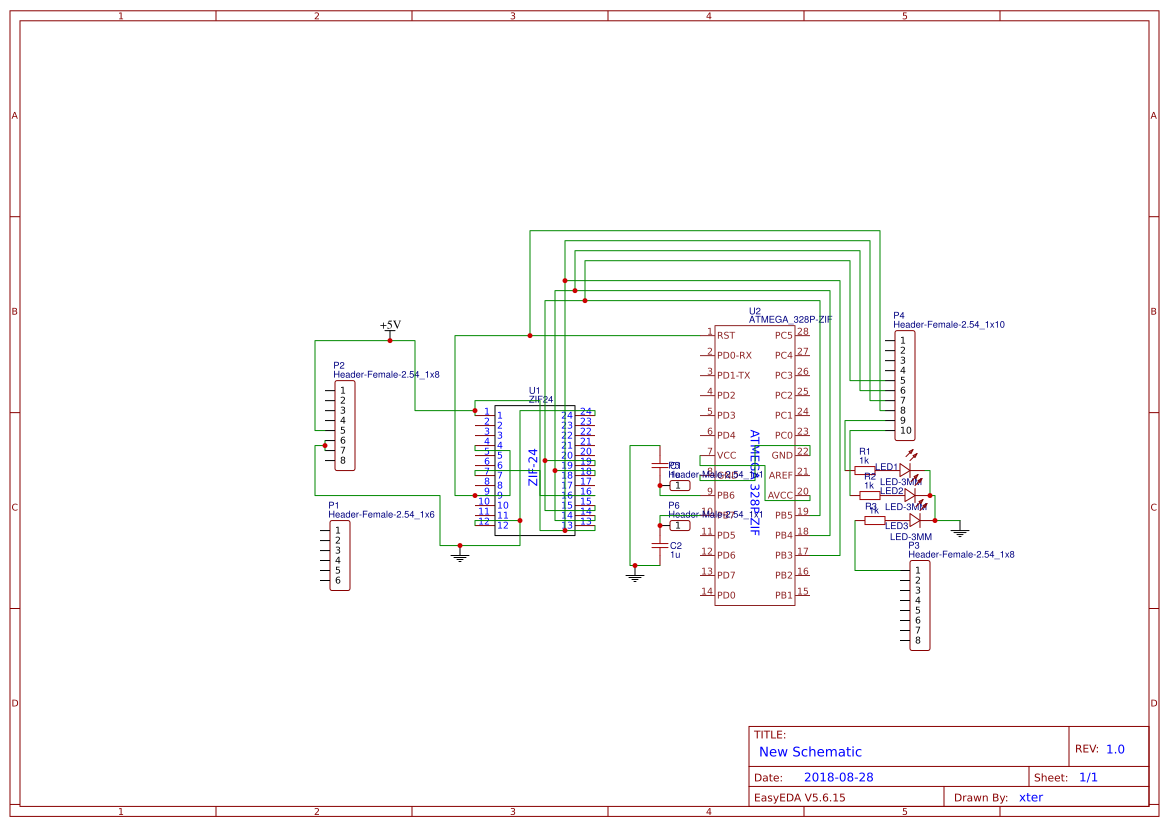1169x827 pixels.
Task: Select capacitor C2 1u symbol
Action: coord(659,546)
